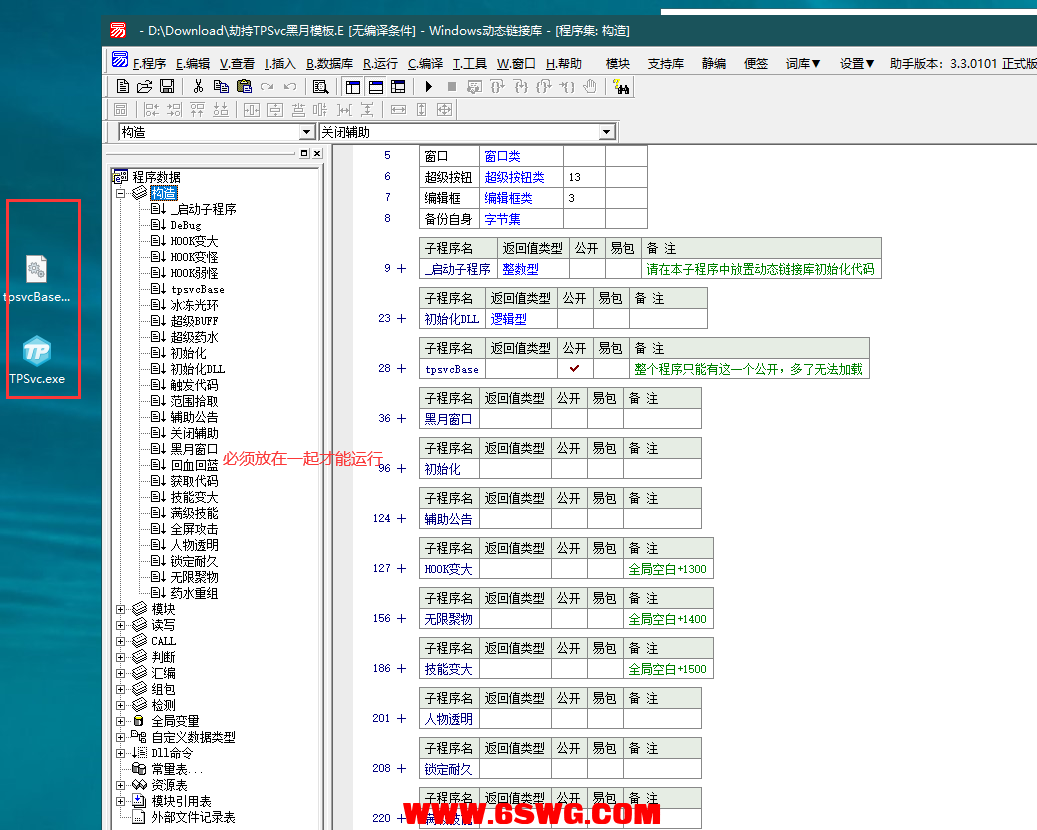This screenshot has height=830, width=1037.
Task: Expand subroutine at line 28
Action: (x=401, y=368)
